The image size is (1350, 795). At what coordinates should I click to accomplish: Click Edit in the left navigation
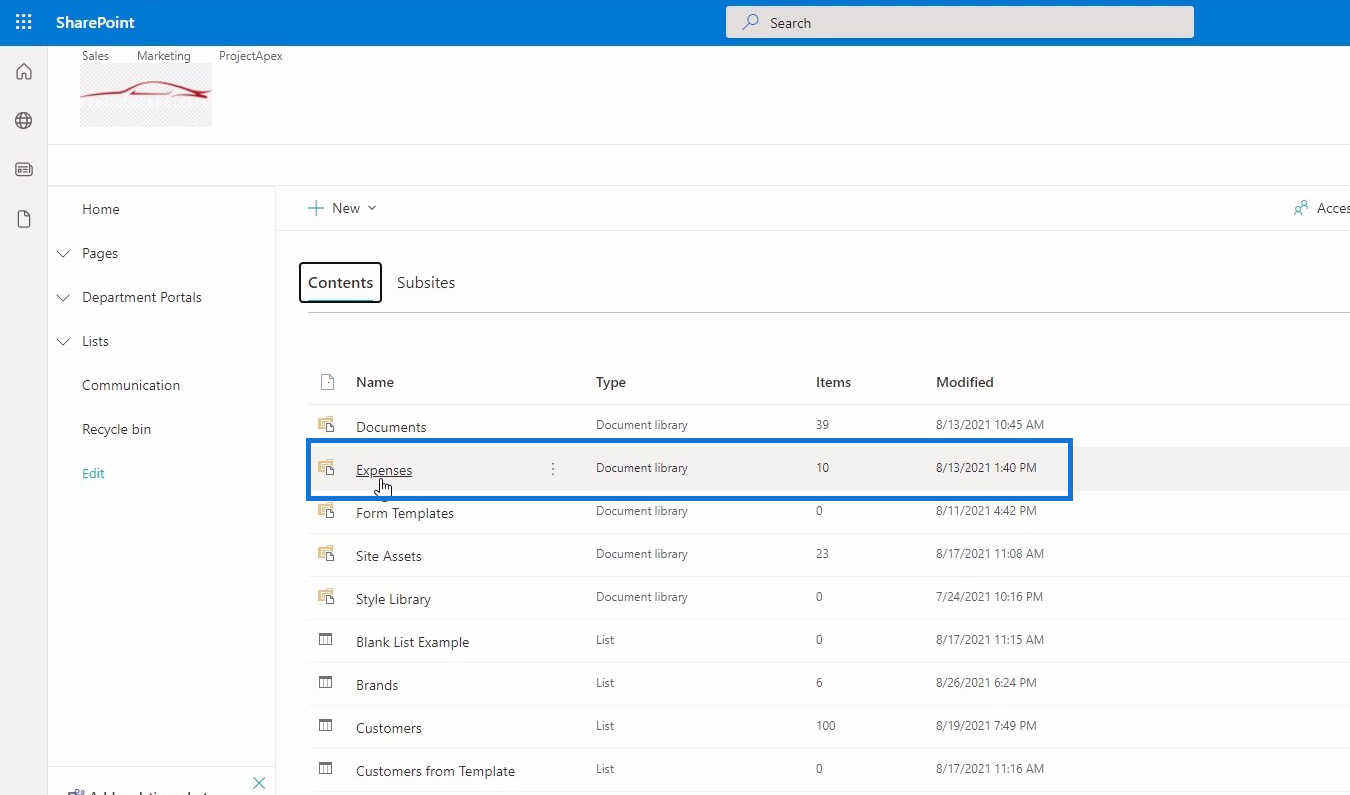point(93,473)
